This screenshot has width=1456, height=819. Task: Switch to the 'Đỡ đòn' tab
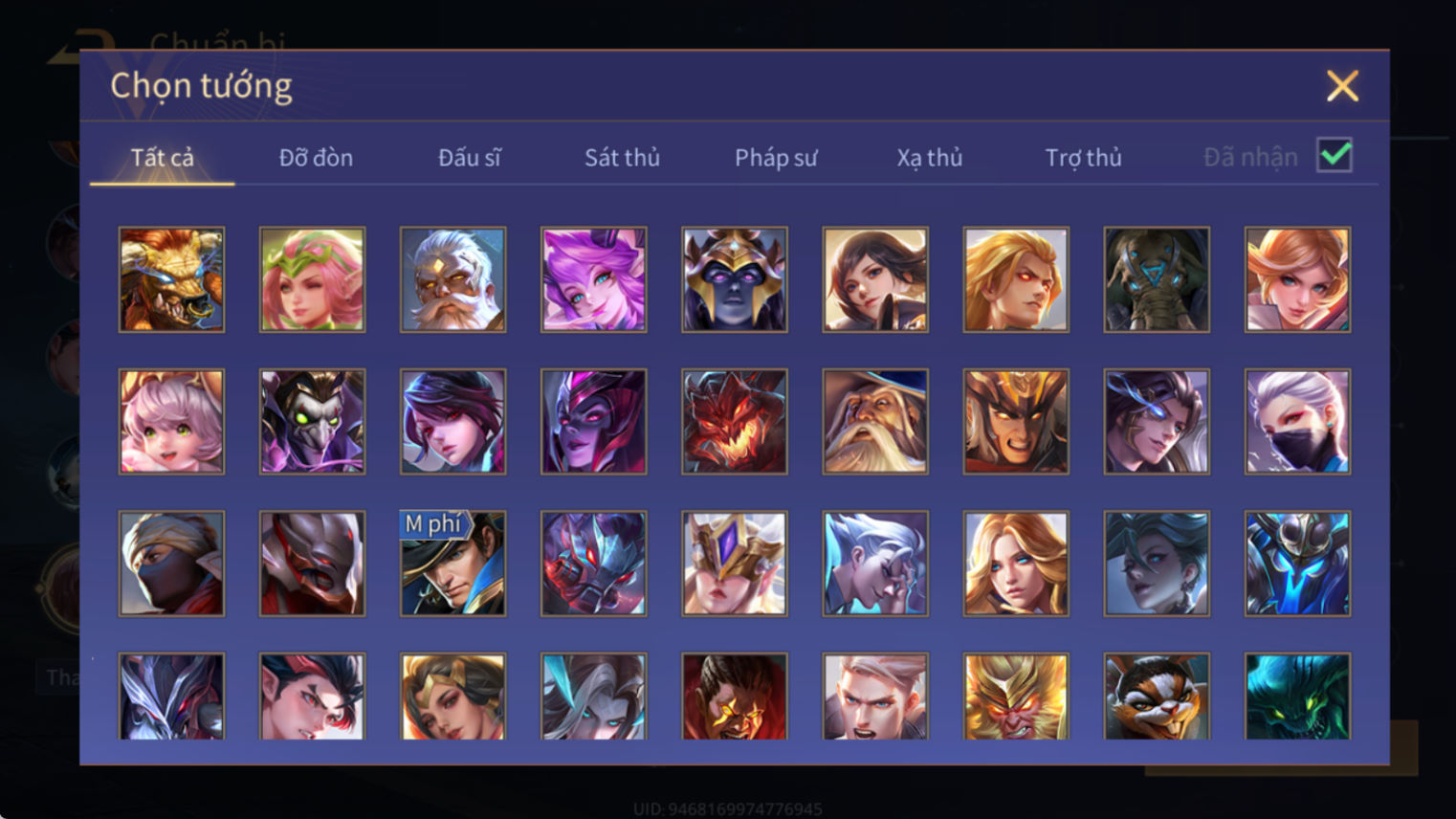(316, 158)
